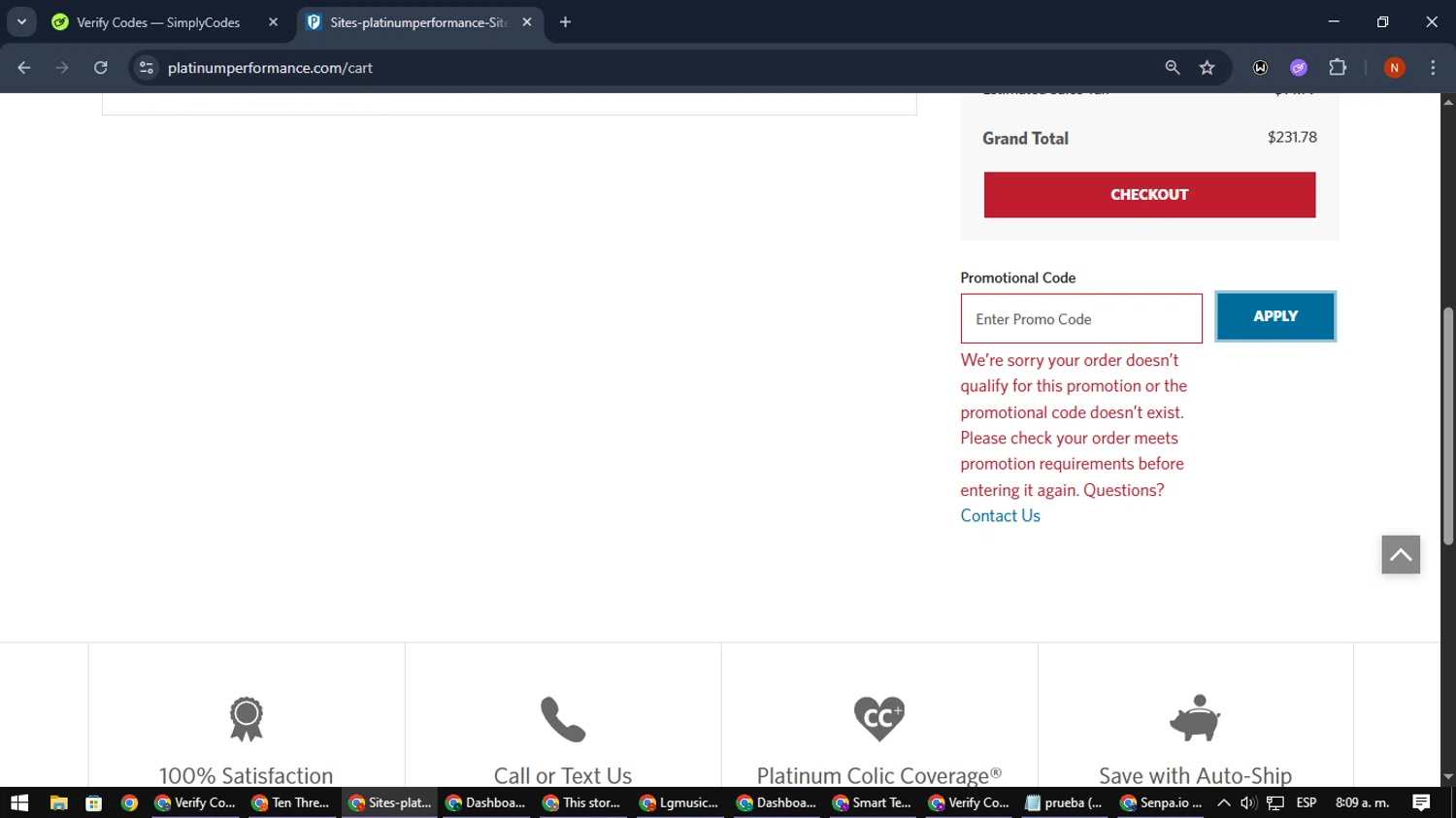
Task: Go forward in browser history
Action: pos(62,68)
